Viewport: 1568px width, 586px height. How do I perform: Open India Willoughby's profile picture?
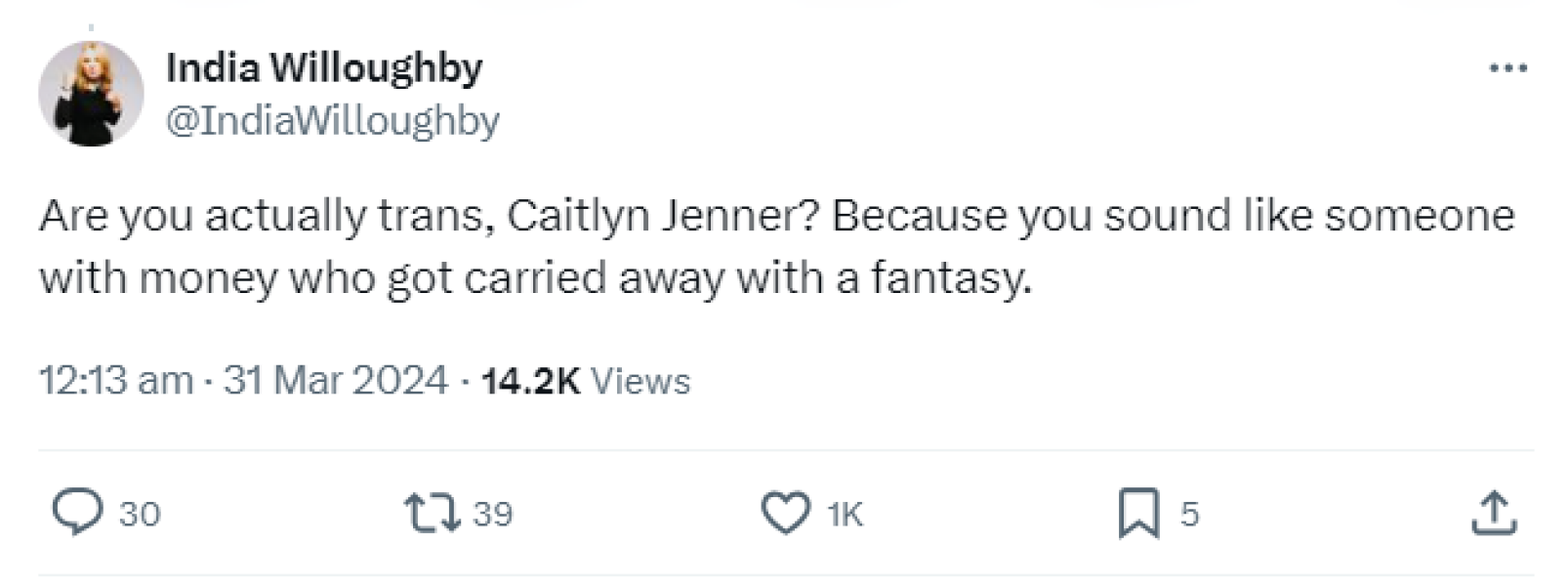coord(91,94)
